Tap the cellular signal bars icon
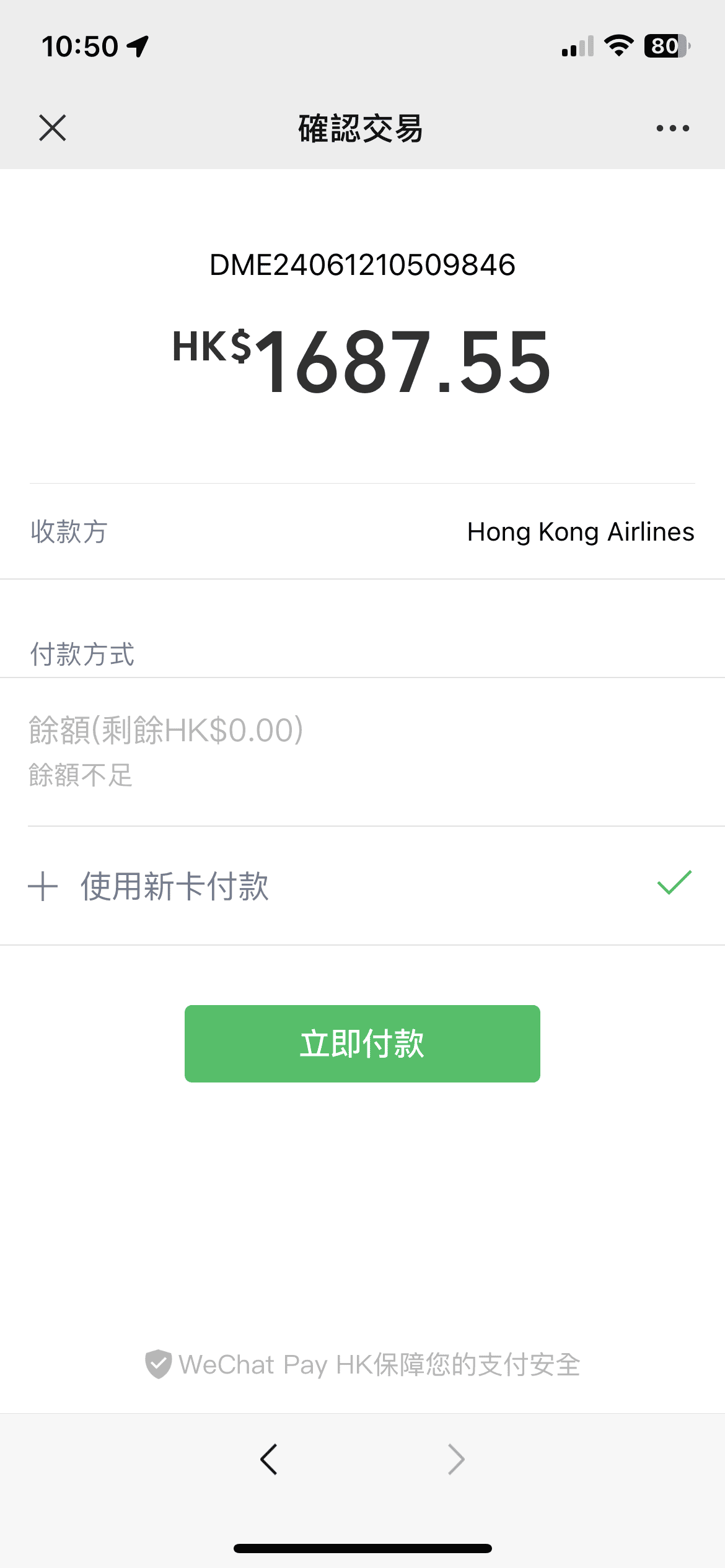 (x=578, y=47)
